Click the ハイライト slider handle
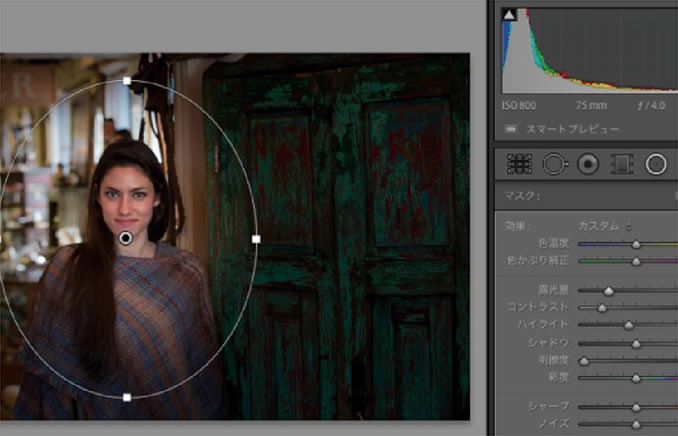Viewport: 678px width, 436px height. tap(629, 324)
